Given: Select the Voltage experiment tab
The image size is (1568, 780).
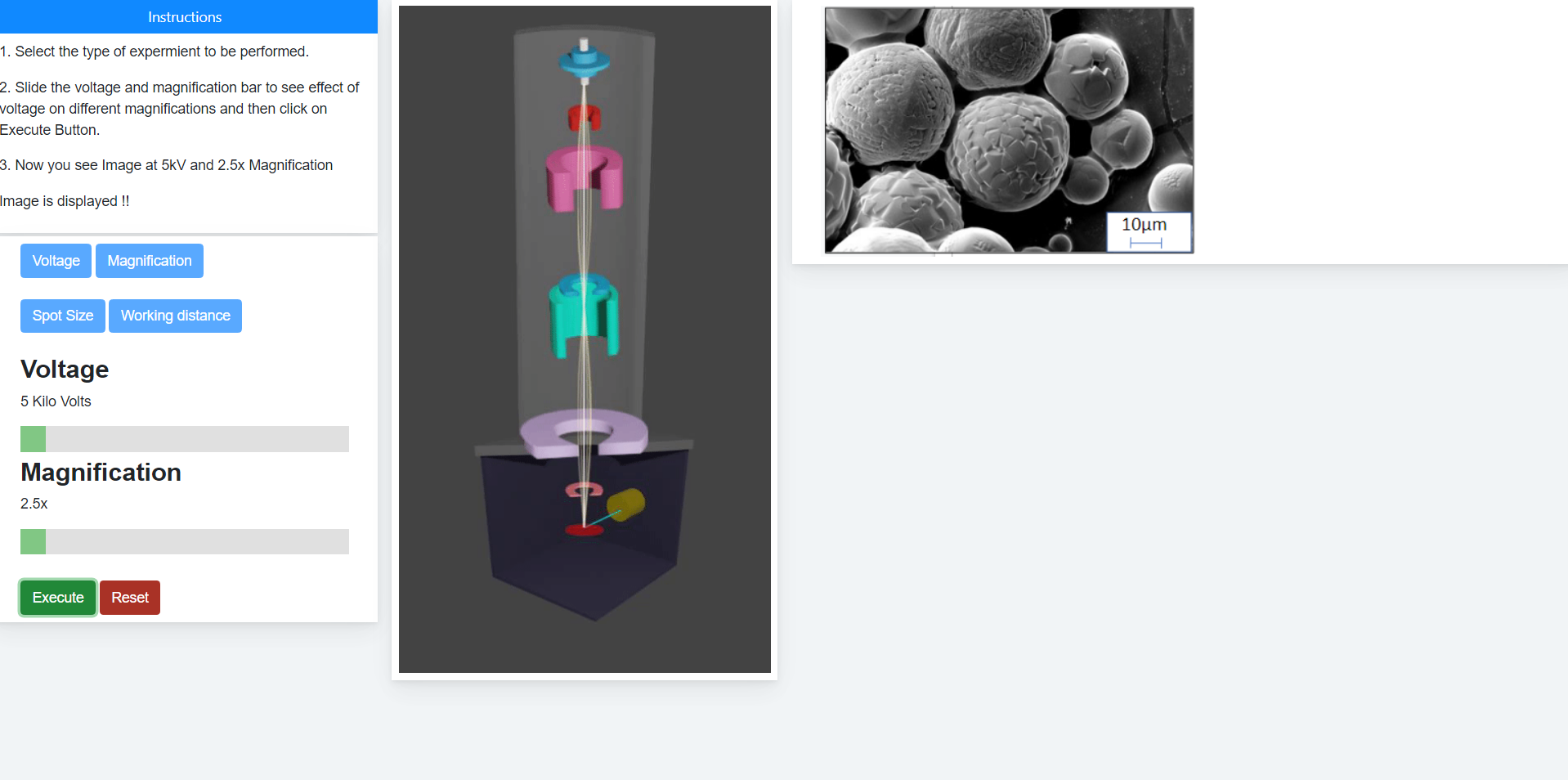Looking at the screenshot, I should (x=56, y=261).
